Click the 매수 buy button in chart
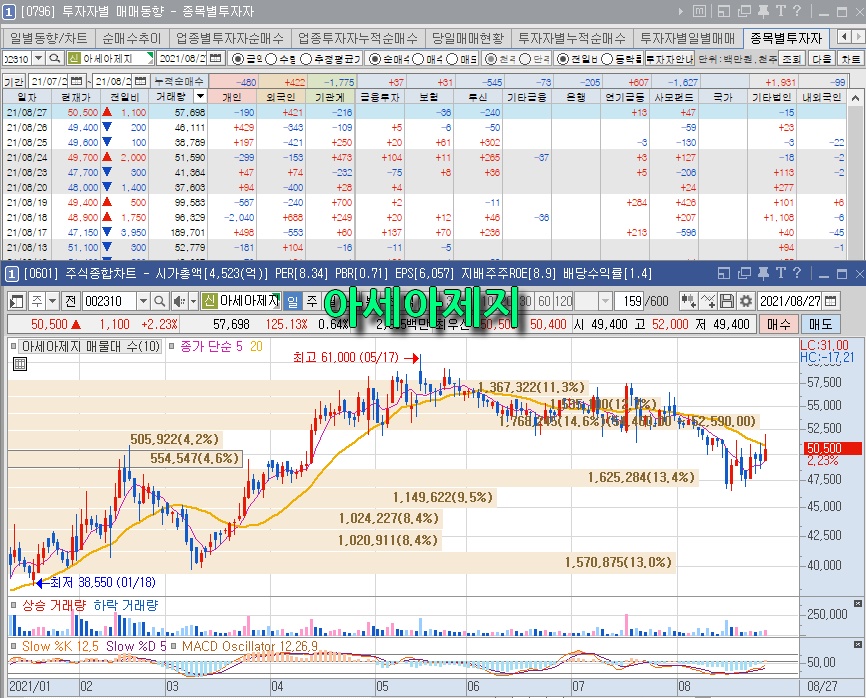 tap(778, 324)
